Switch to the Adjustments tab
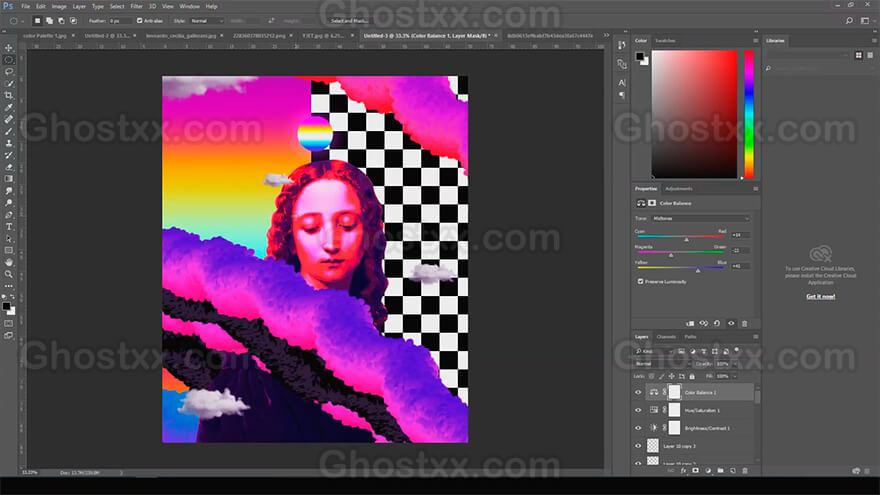 pyautogui.click(x=679, y=189)
